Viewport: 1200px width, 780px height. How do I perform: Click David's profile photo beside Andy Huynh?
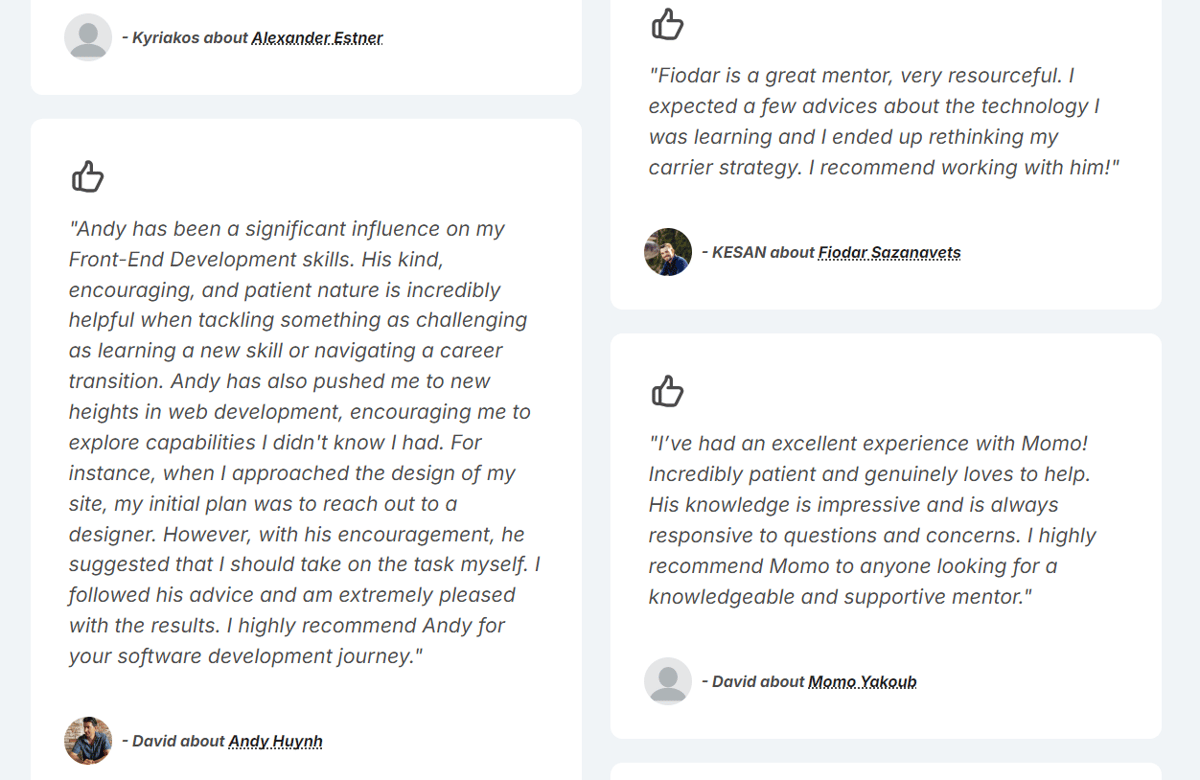[x=88, y=741]
